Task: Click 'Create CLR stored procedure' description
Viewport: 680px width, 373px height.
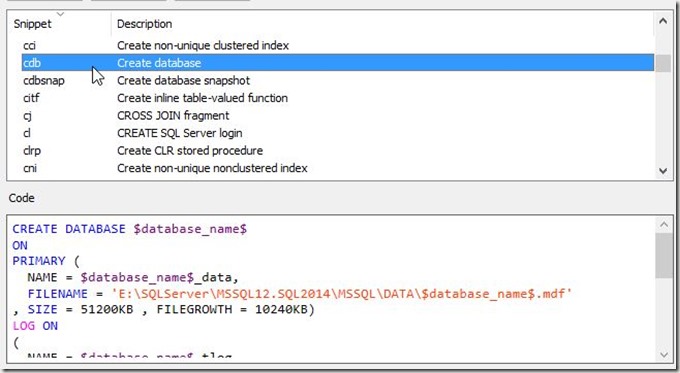Action: click(x=190, y=151)
